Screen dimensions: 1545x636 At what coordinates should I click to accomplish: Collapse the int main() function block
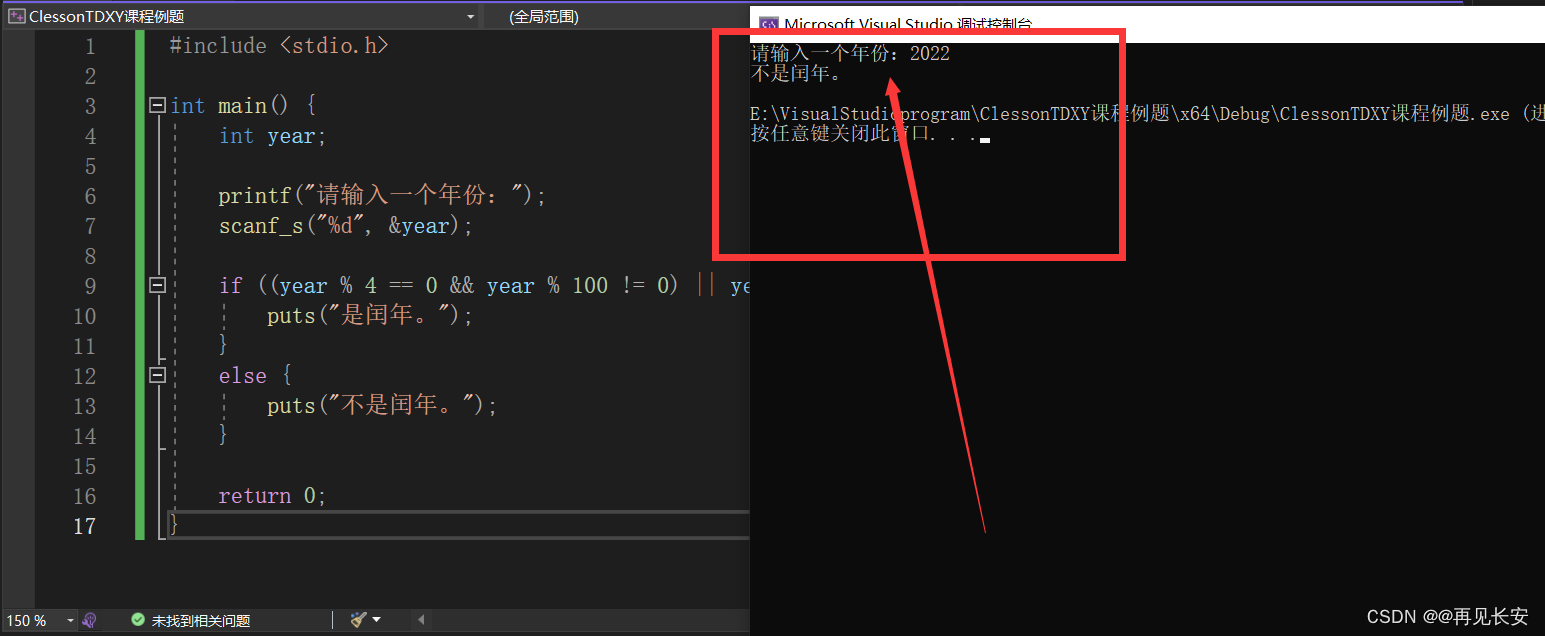point(157,105)
